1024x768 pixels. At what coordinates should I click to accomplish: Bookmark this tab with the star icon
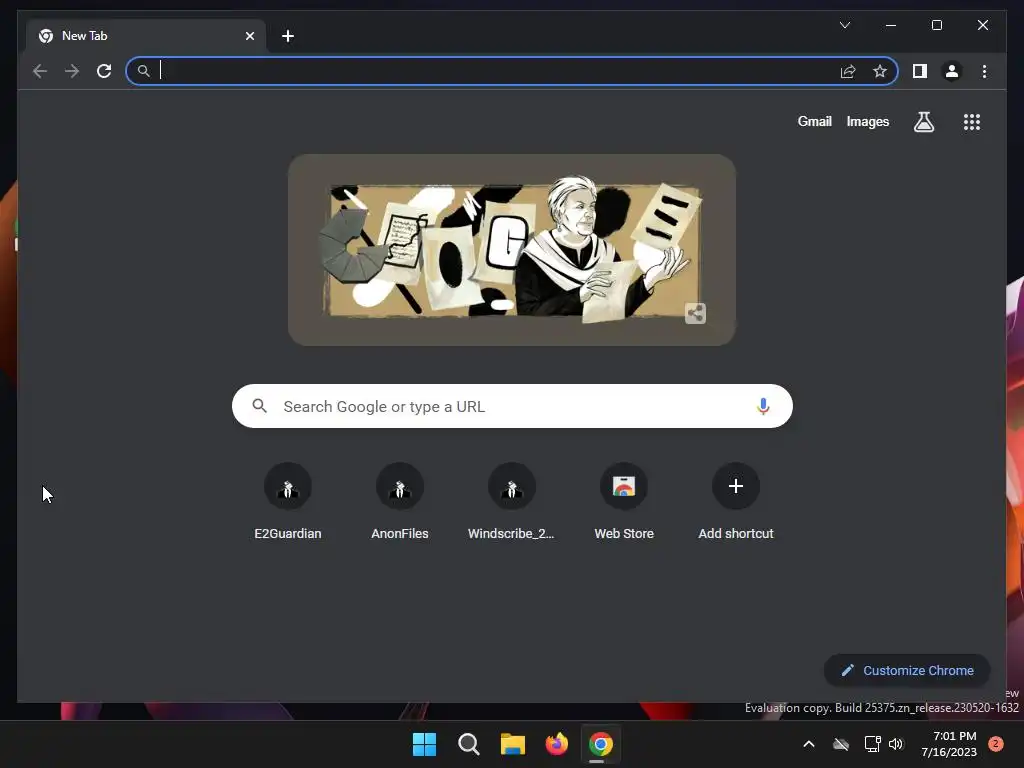(880, 71)
